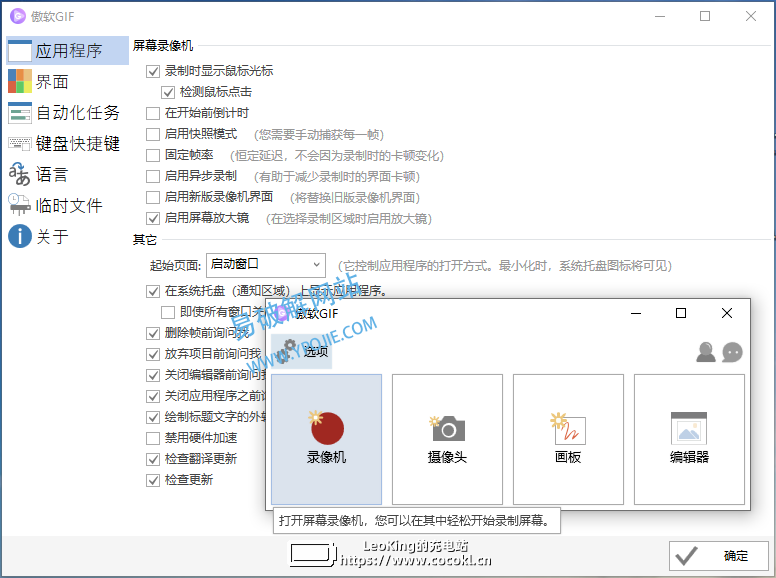The height and width of the screenshot is (578, 776).
Task: Toggle the 关闭应用程序之前 confirmation checkbox
Action: pos(153,396)
